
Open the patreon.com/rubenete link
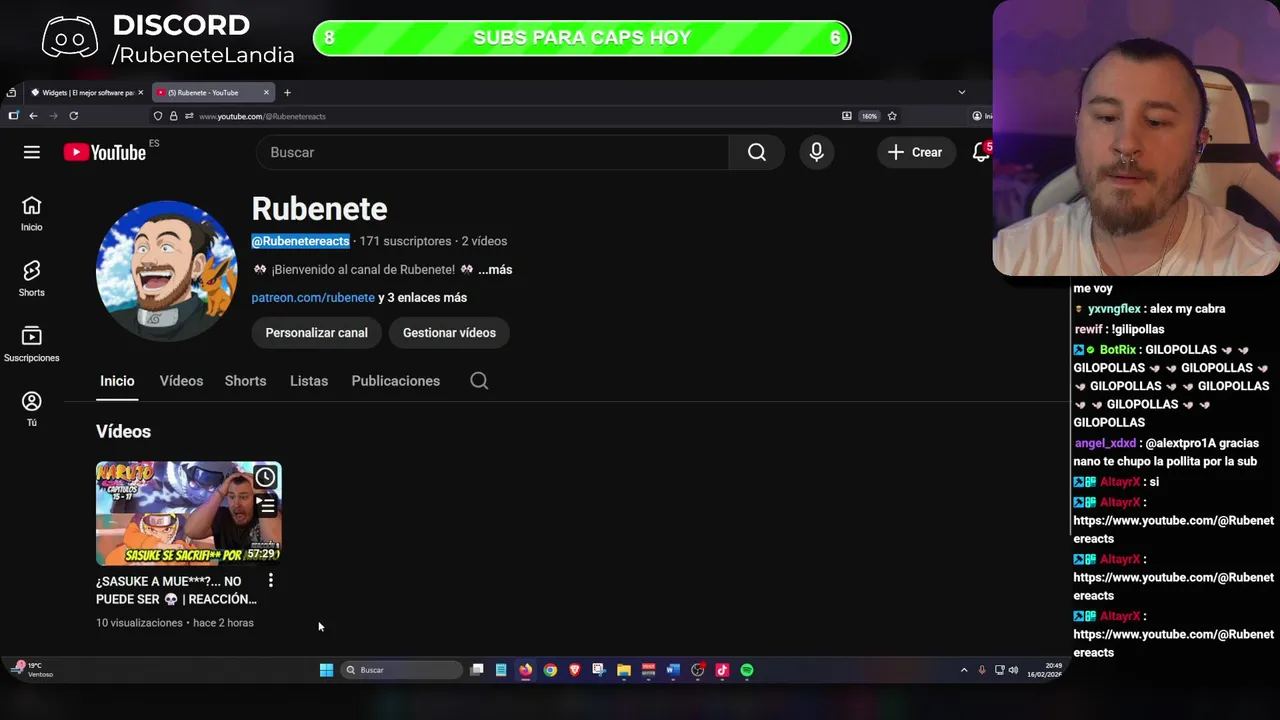(x=313, y=297)
